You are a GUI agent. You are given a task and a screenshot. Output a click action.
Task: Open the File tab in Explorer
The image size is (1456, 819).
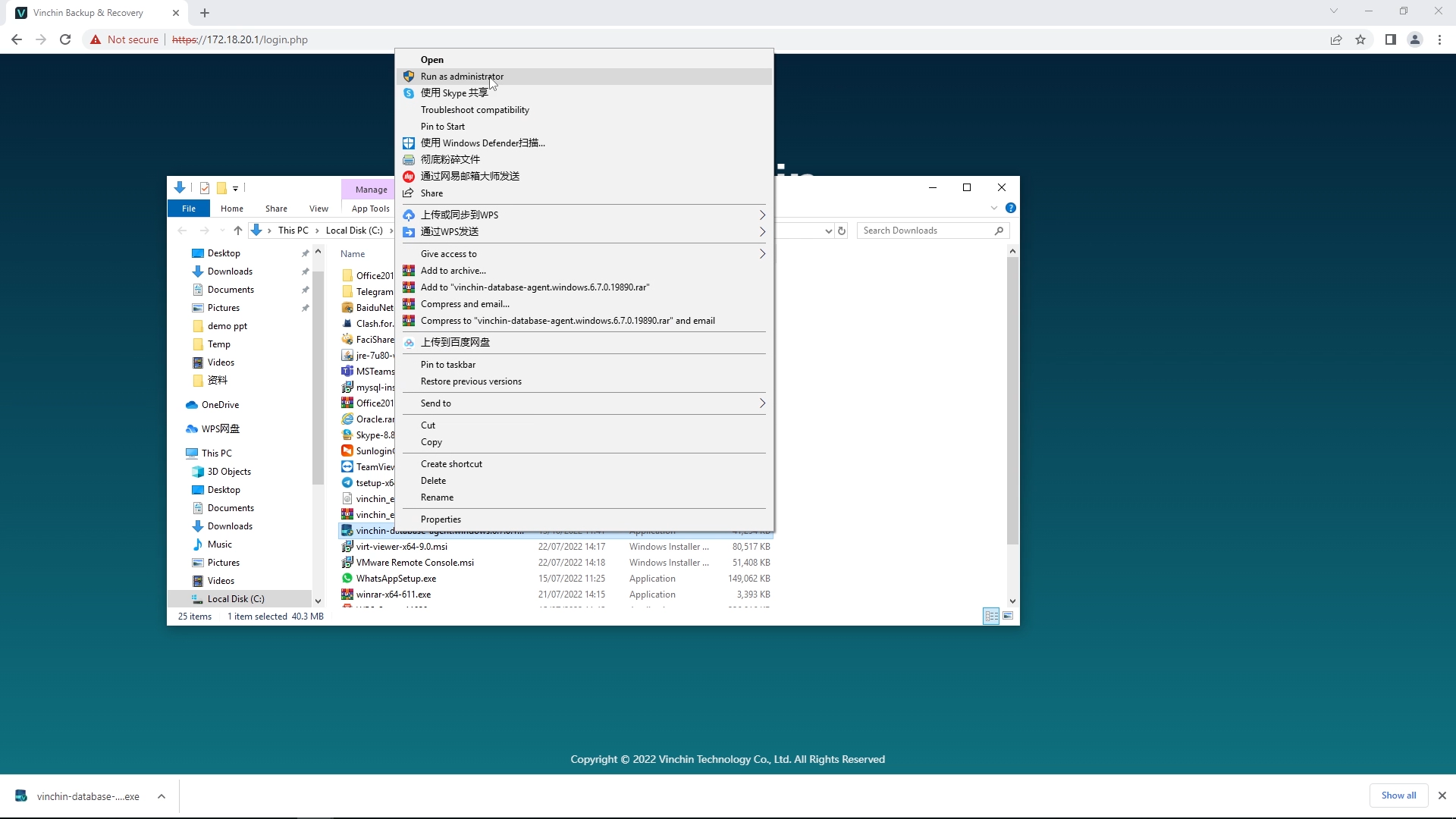point(189,209)
